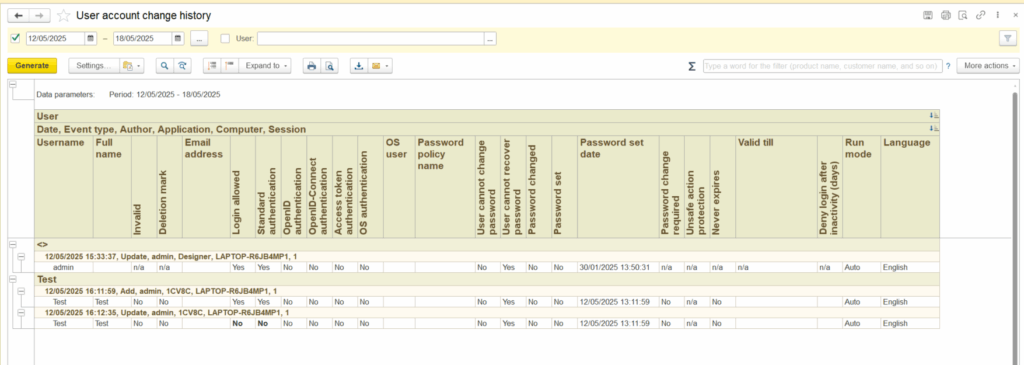
Task: Select 12/05/2025 16:12:35, Update, admin row text
Action: 167,312
